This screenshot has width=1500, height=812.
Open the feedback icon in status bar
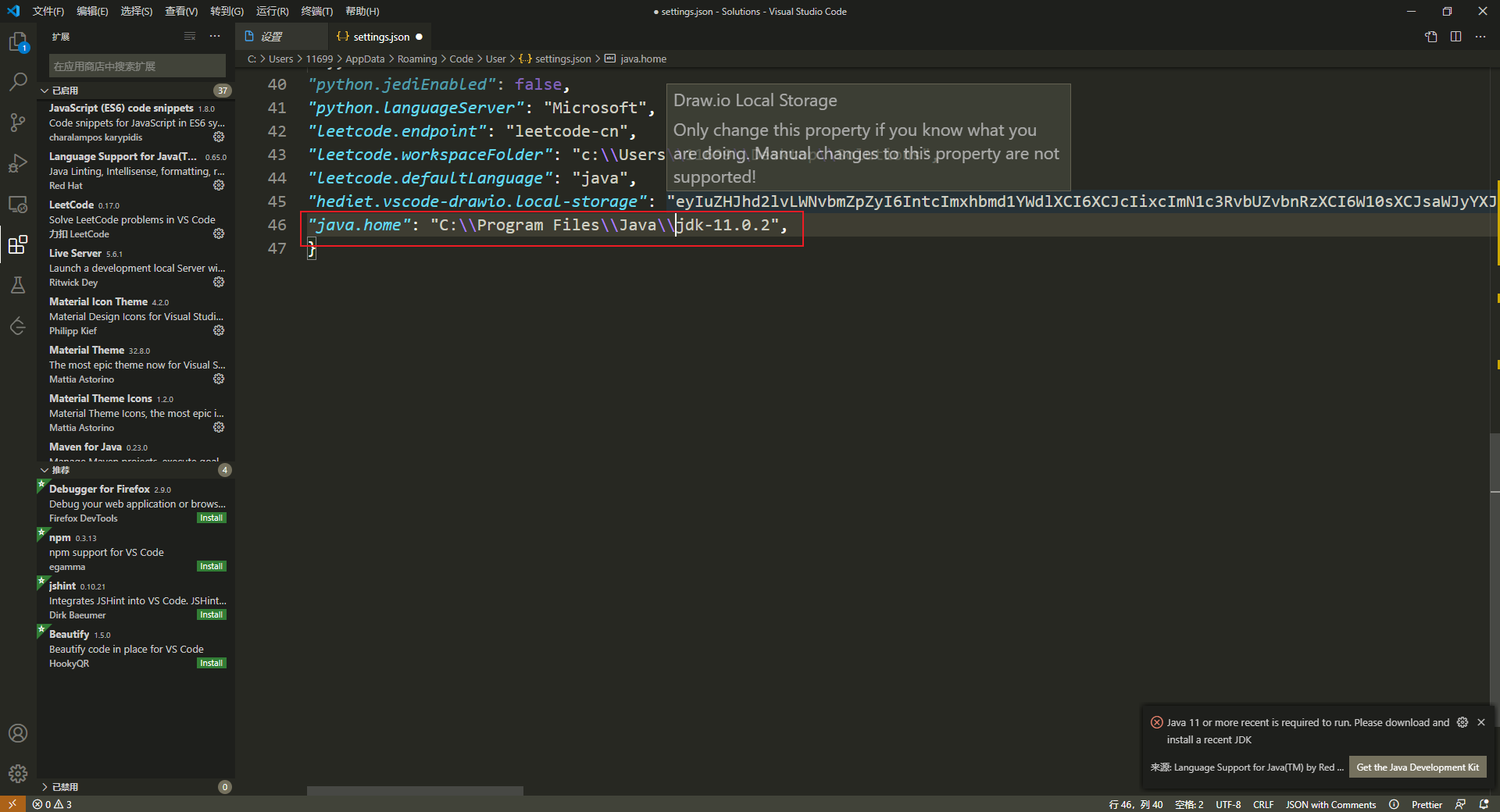point(1460,804)
